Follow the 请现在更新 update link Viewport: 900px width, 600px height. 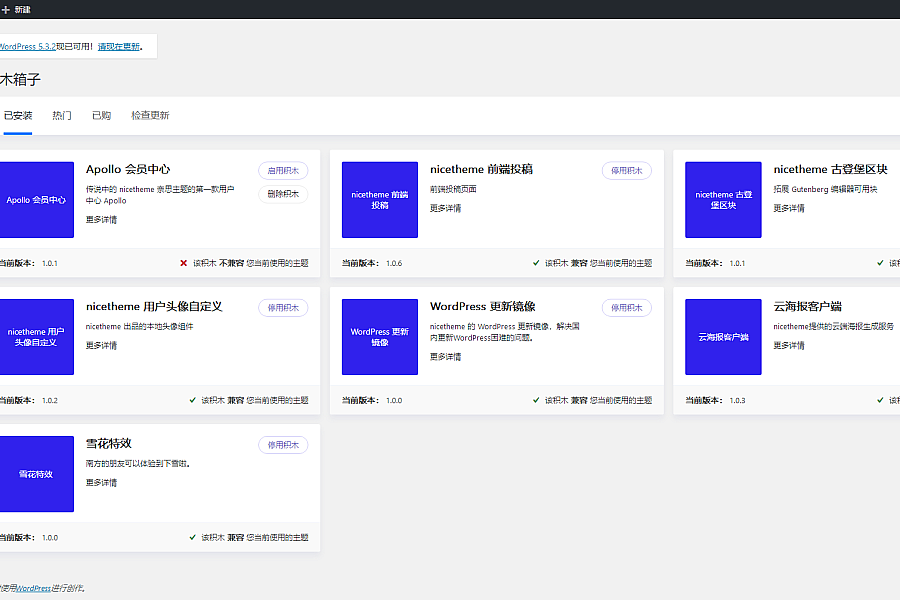click(x=119, y=47)
